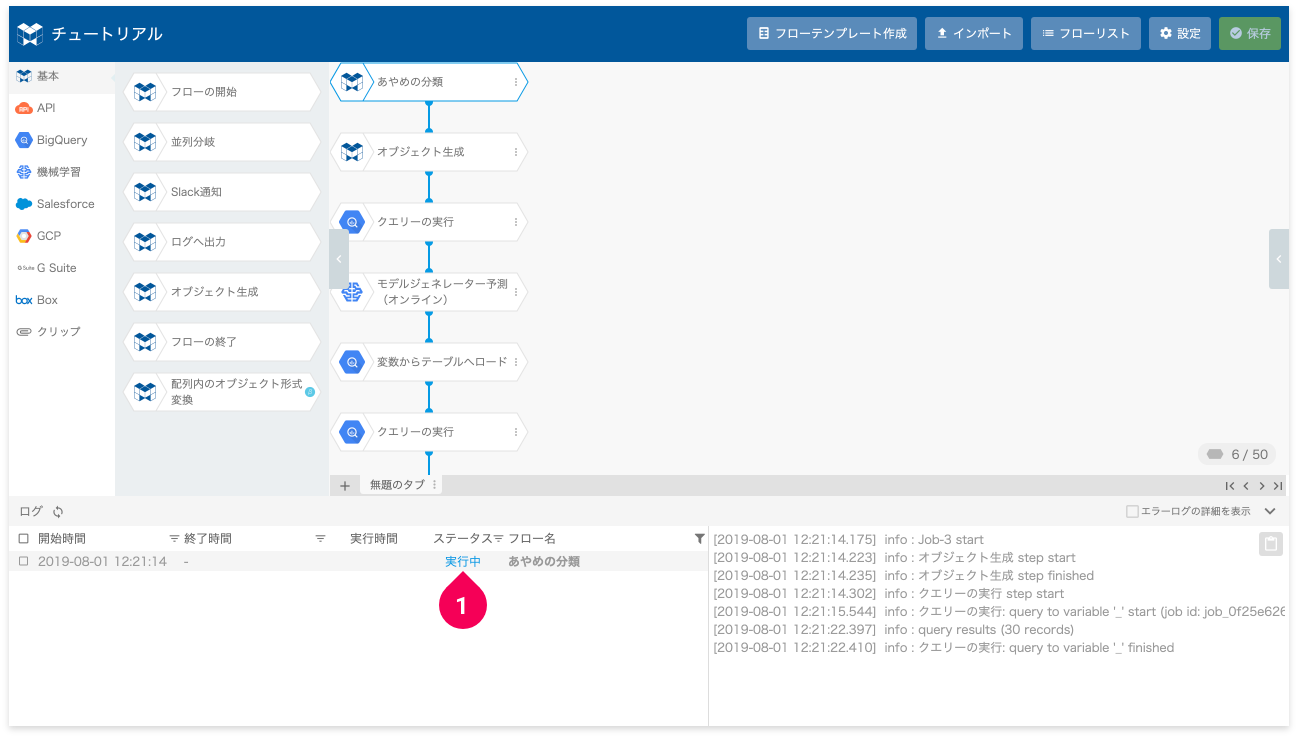The height and width of the screenshot is (738, 1298).
Task: Sort by 終了時間 column filter icon
Action: click(320, 539)
